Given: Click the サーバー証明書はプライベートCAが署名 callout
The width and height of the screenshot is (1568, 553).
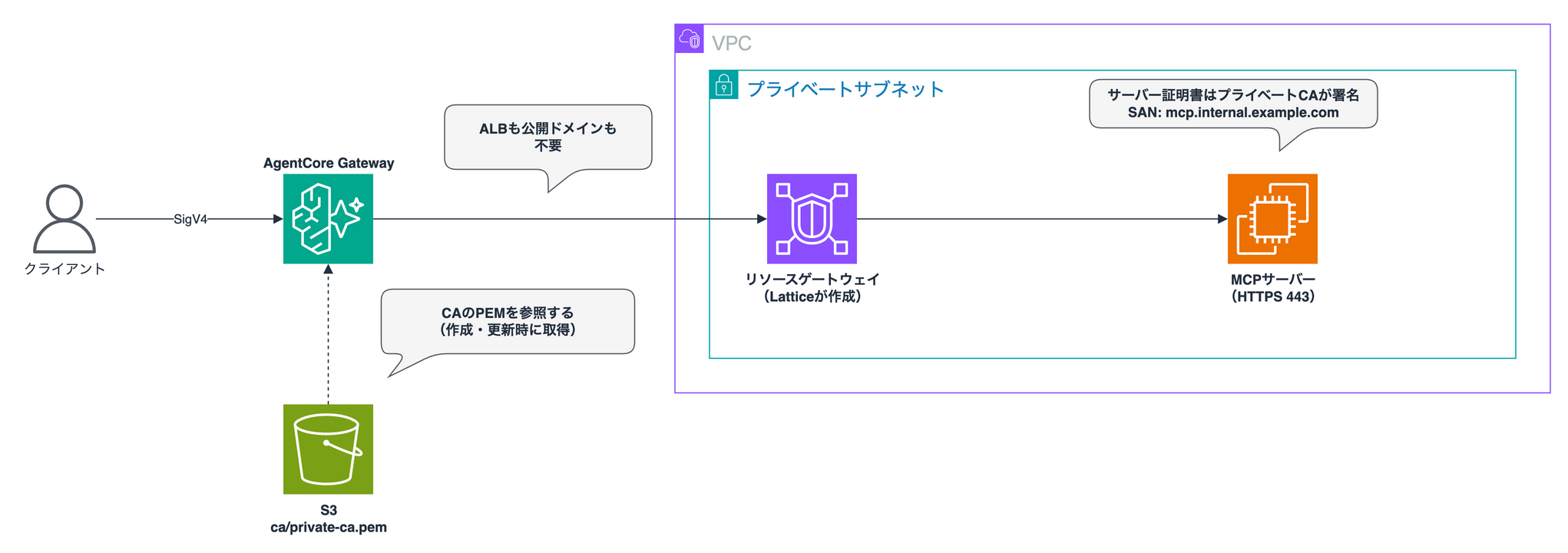Looking at the screenshot, I should coord(1233,104).
